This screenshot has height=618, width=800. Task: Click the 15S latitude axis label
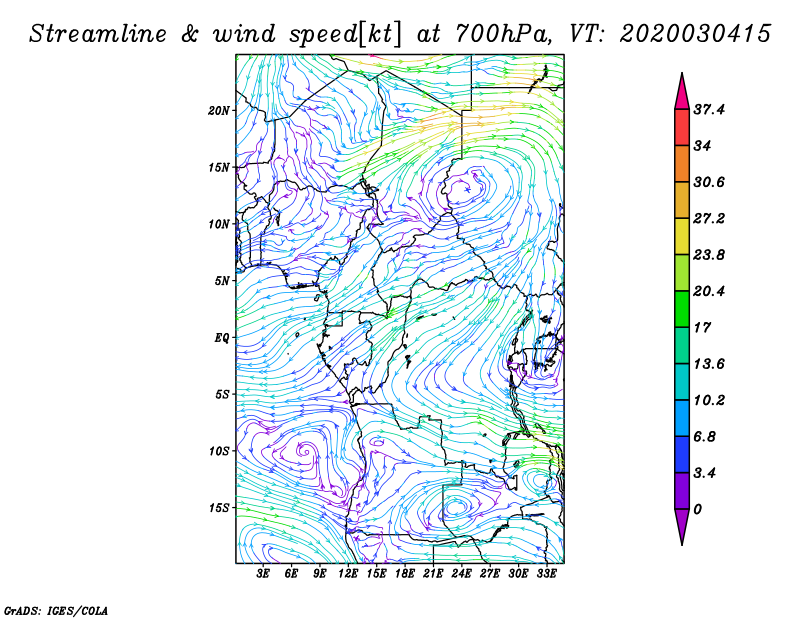click(x=219, y=508)
